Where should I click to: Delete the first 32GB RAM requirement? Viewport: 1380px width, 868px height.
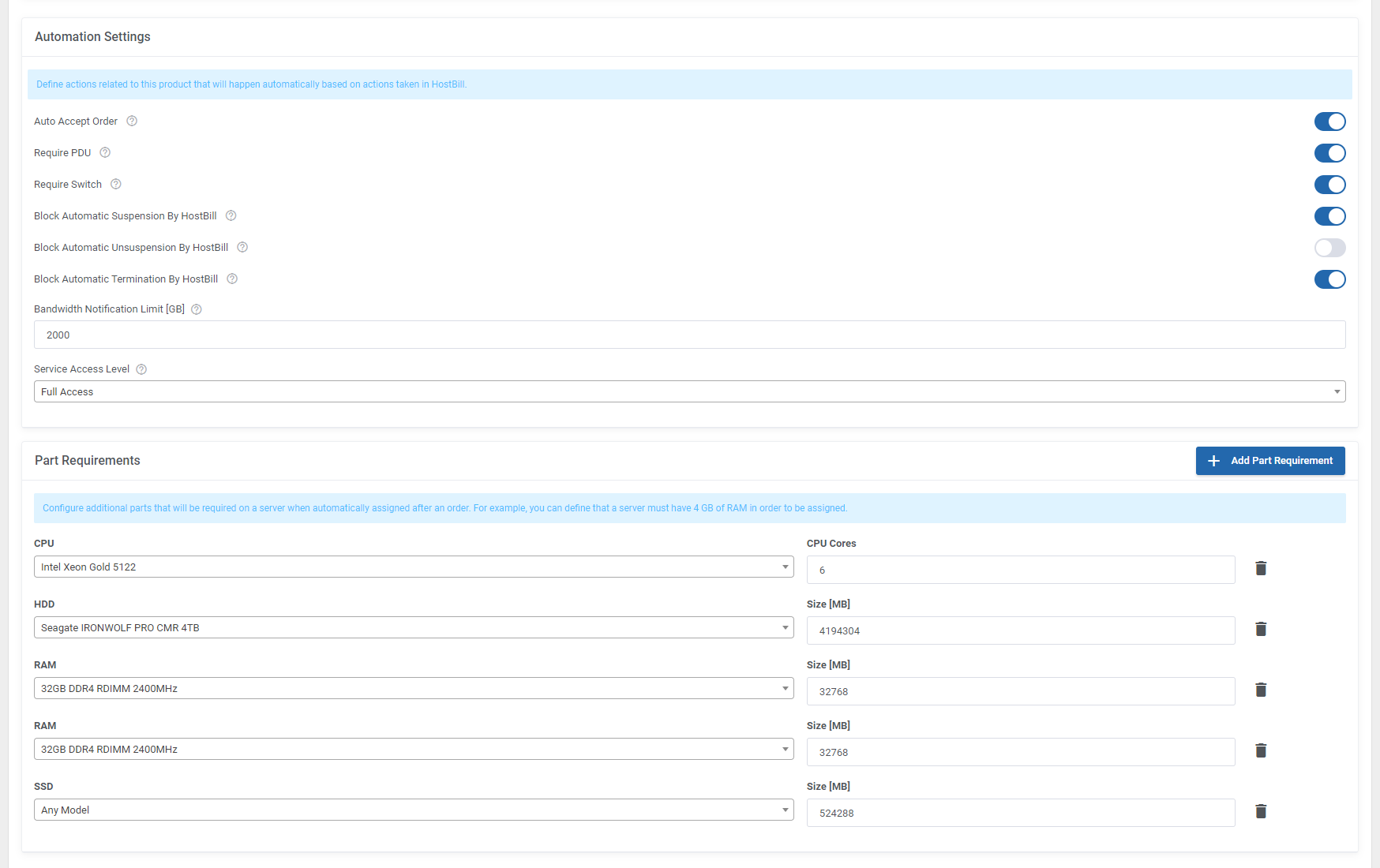pos(1261,690)
